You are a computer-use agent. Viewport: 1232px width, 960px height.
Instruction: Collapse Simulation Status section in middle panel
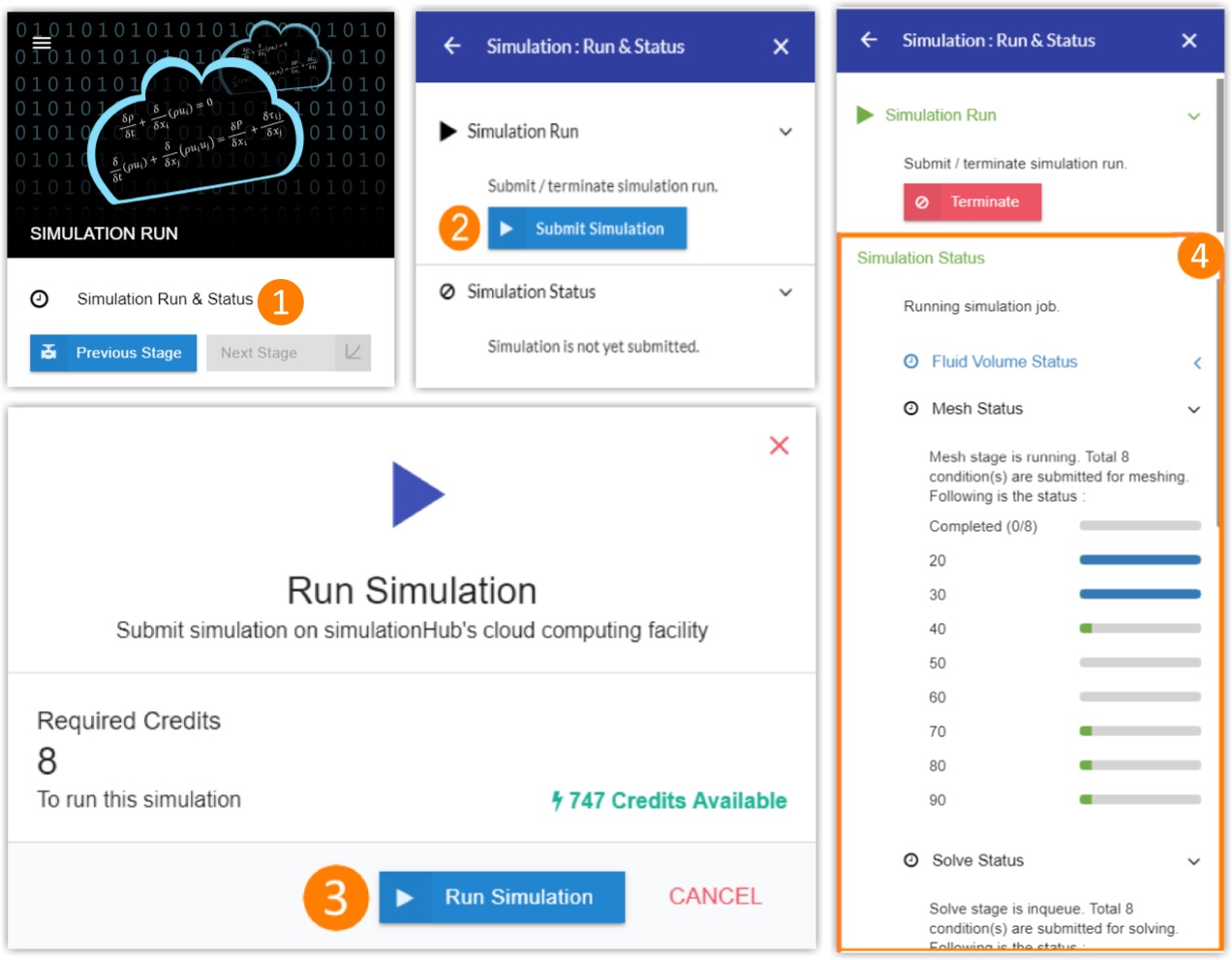(785, 293)
